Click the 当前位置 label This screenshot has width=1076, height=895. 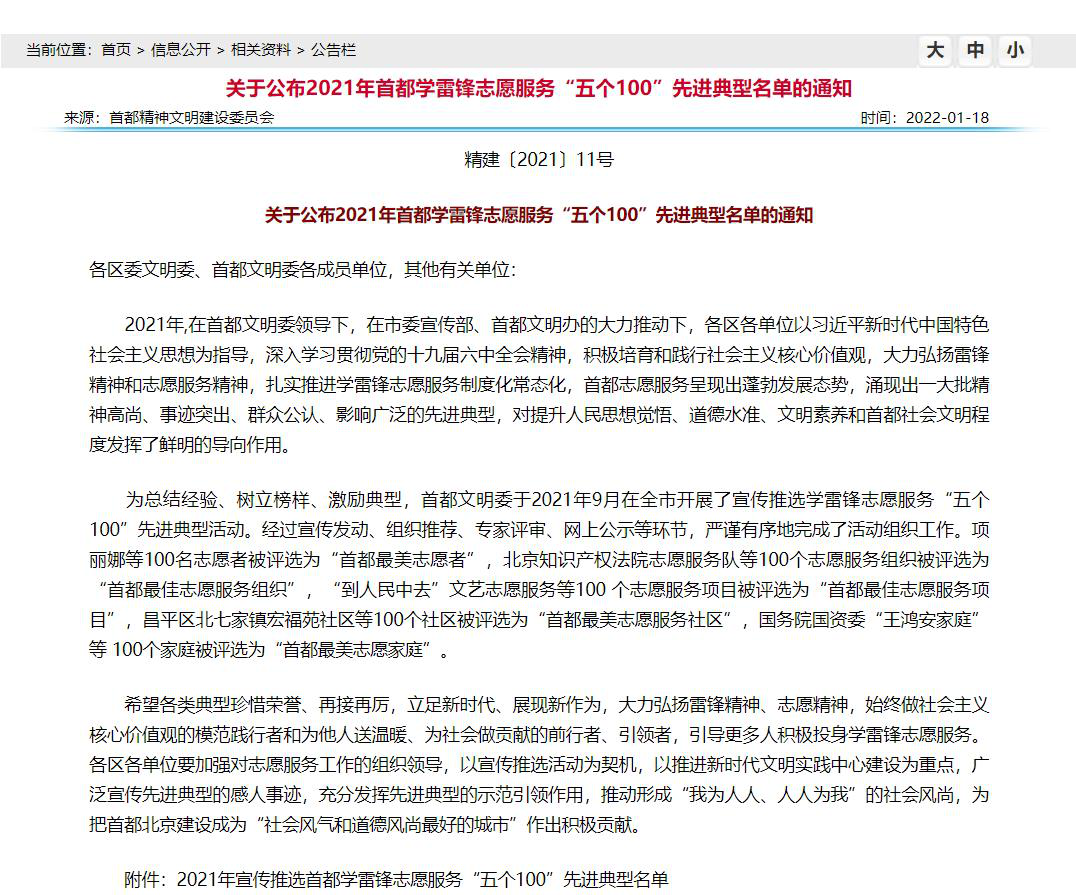58,50
